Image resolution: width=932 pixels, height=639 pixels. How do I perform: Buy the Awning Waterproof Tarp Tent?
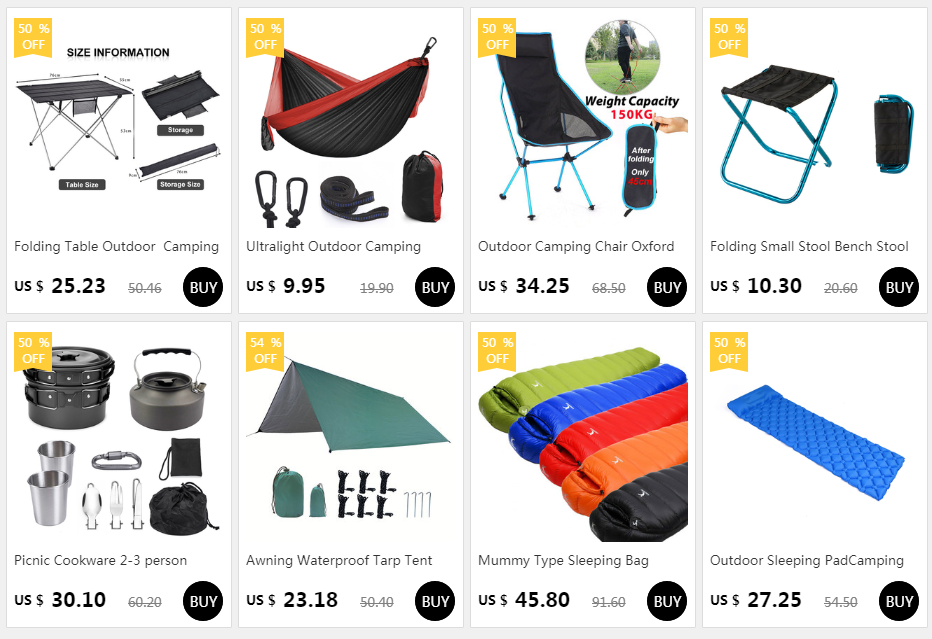pos(434,601)
